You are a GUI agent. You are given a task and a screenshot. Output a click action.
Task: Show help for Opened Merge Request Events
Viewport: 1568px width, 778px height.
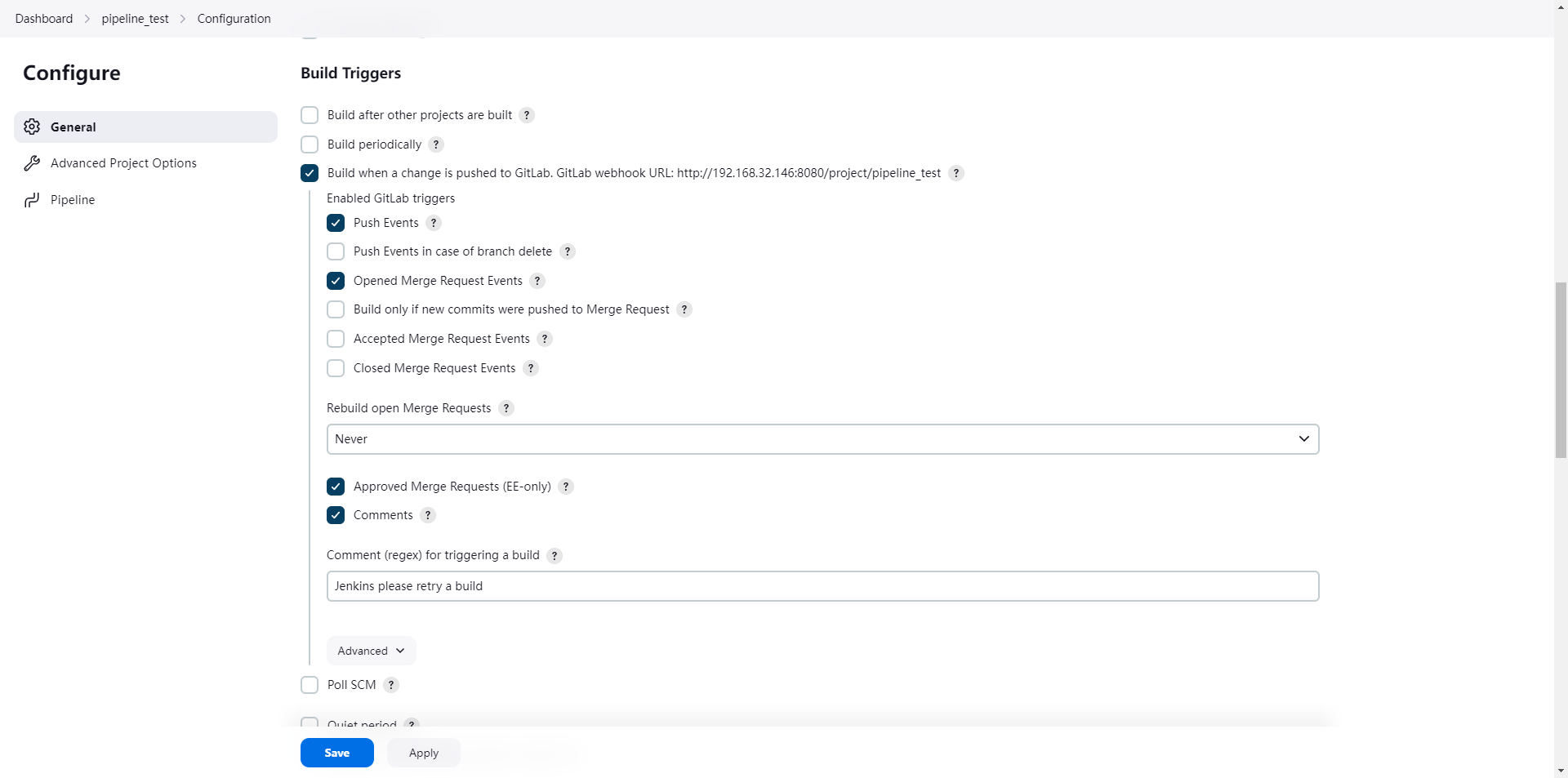[537, 281]
